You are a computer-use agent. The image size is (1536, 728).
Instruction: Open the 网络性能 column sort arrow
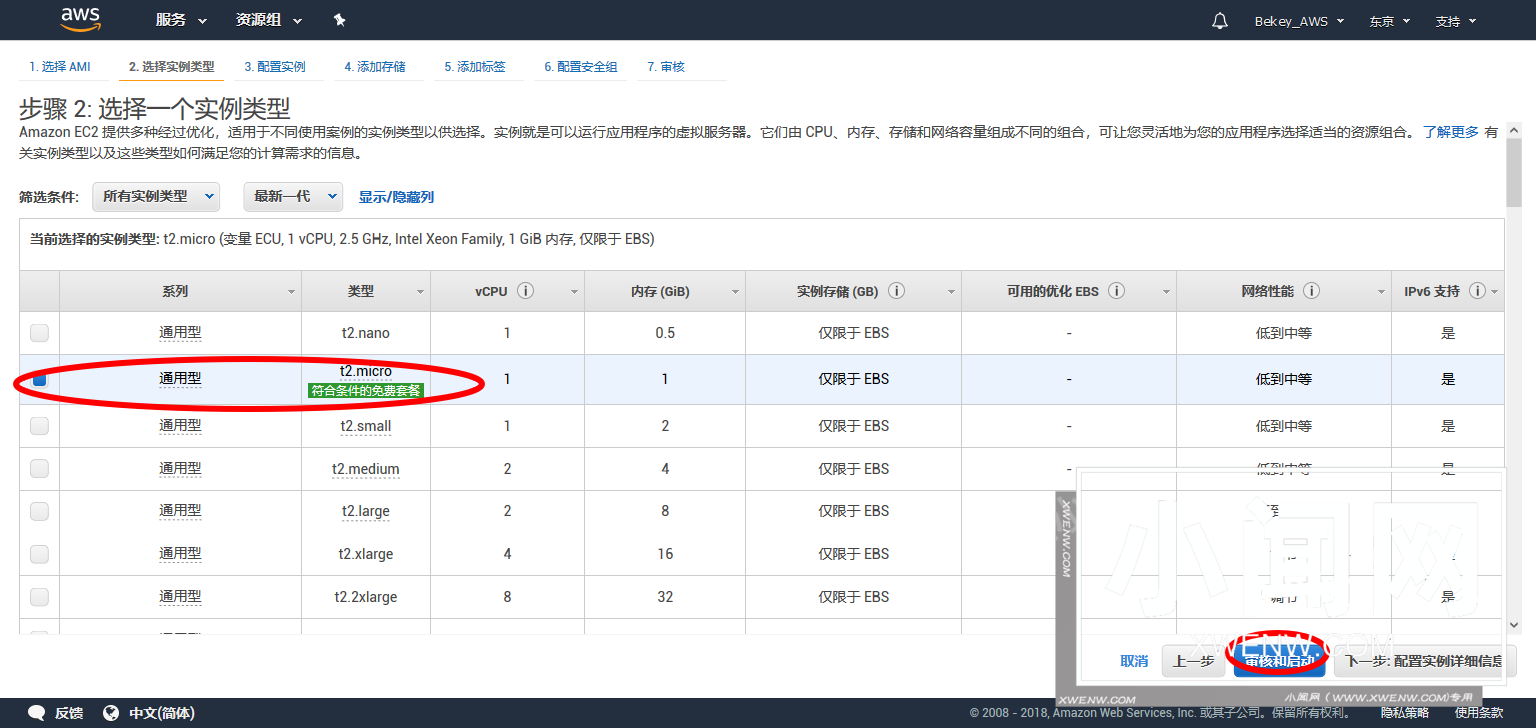[x=1380, y=292]
